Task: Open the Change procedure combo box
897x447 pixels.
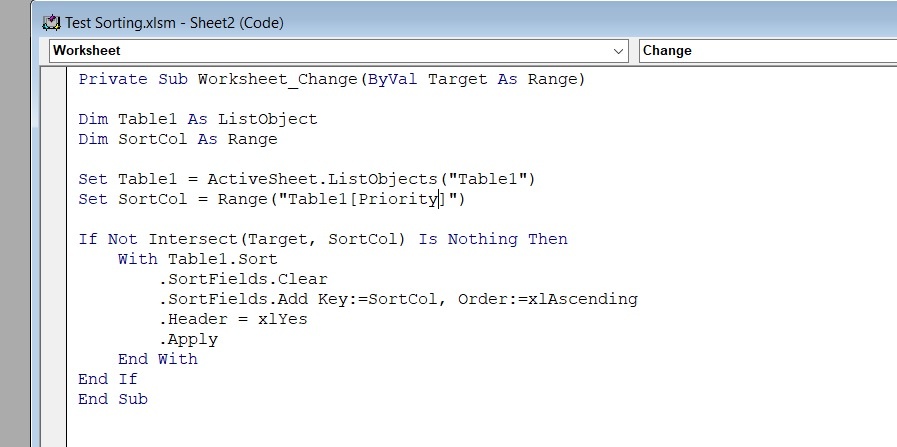Action: coord(768,51)
